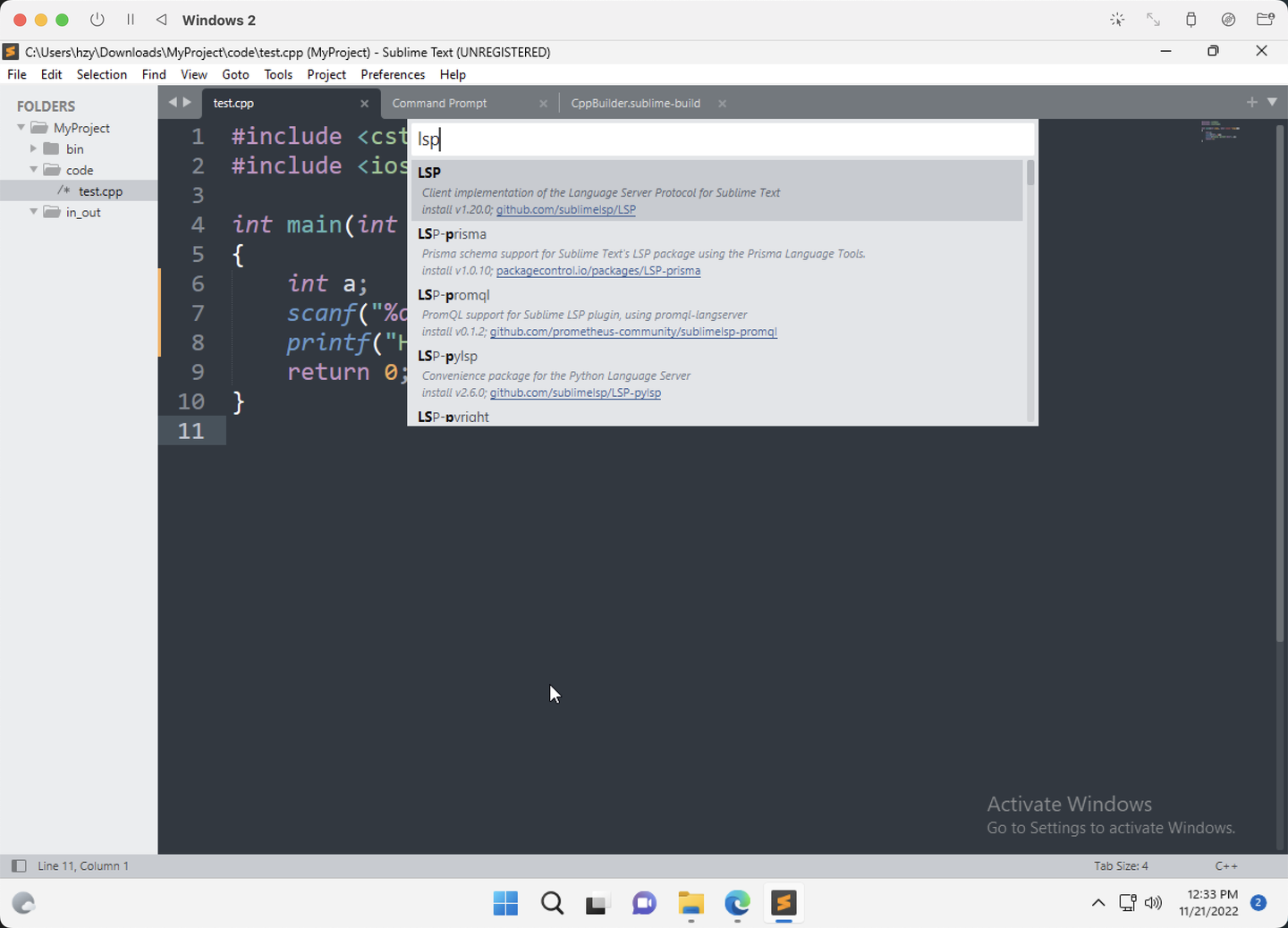Close the CppBuilder.sublime-build tab
Screen dimensions: 1288x928
(722, 102)
